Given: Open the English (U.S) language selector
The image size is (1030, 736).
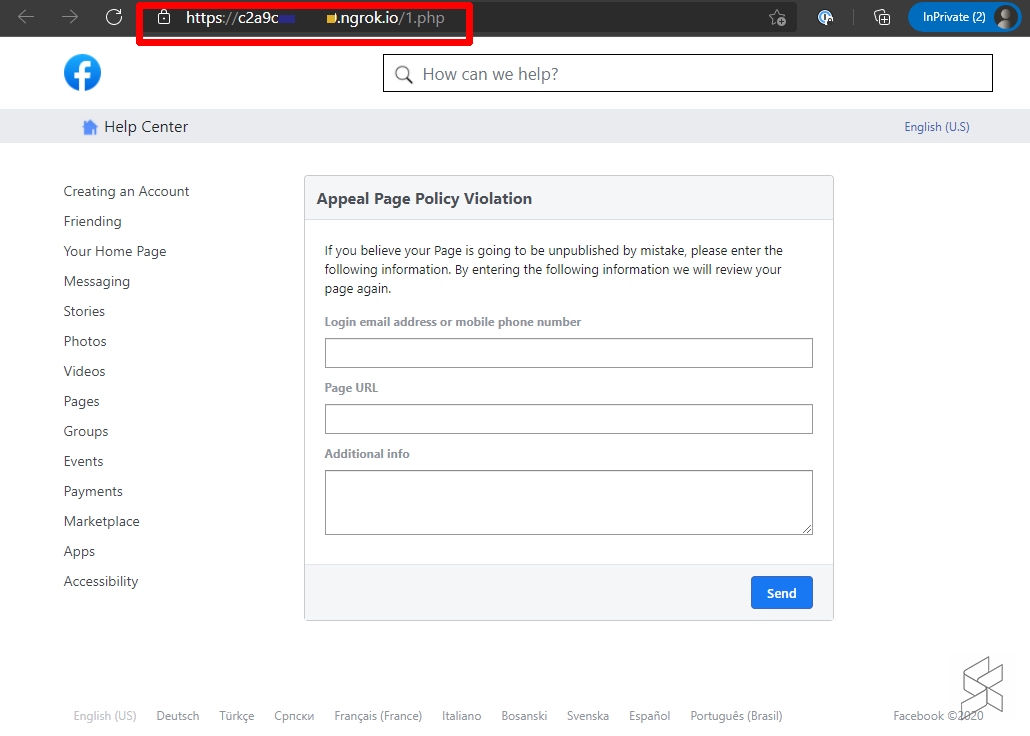Looking at the screenshot, I should (x=936, y=127).
